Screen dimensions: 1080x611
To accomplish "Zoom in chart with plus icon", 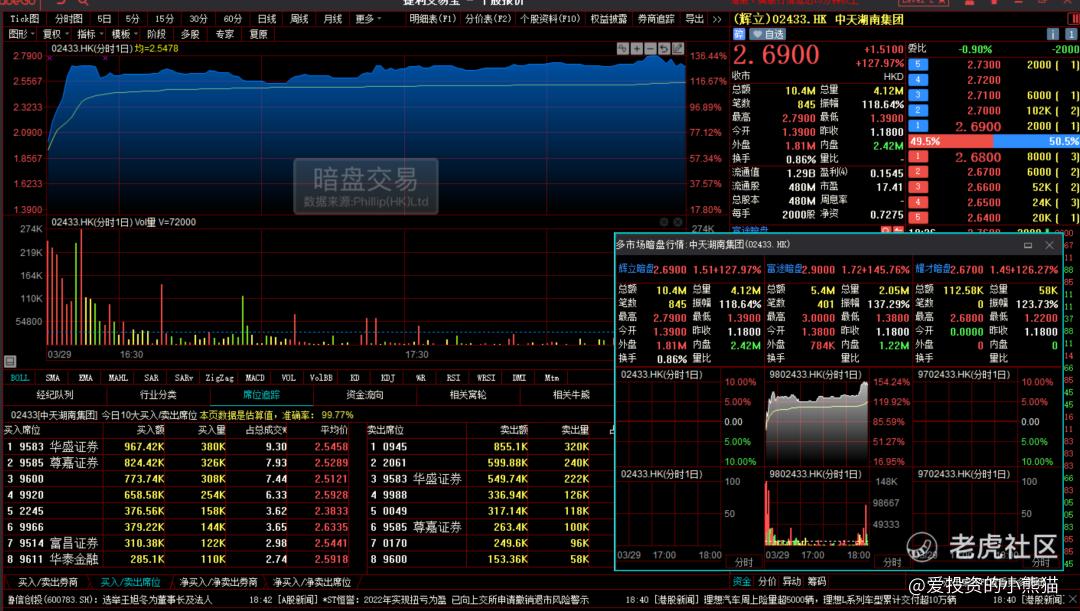I will pos(636,48).
